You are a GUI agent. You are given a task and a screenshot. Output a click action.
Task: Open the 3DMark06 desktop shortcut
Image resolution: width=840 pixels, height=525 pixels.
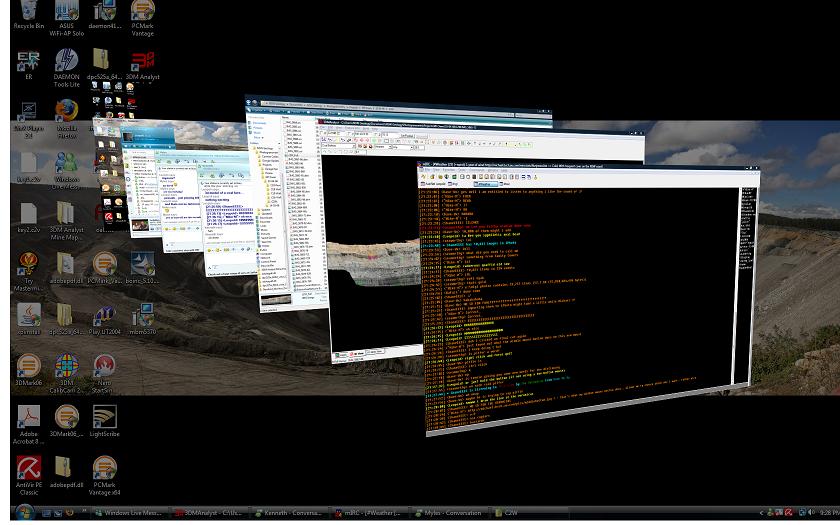click(x=29, y=370)
